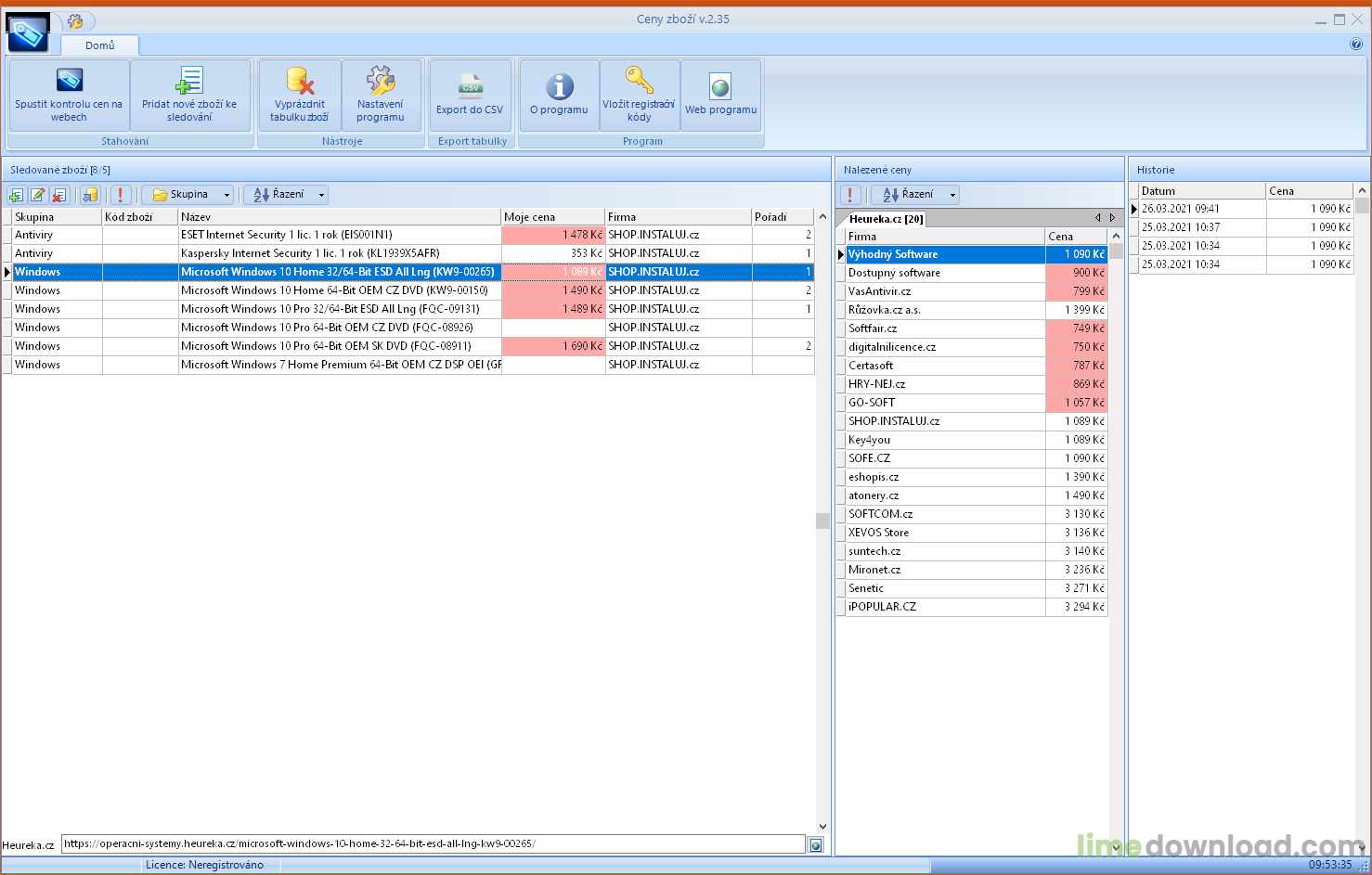This screenshot has width=1372, height=875.
Task: Sort by Název column header
Action: click(340, 217)
